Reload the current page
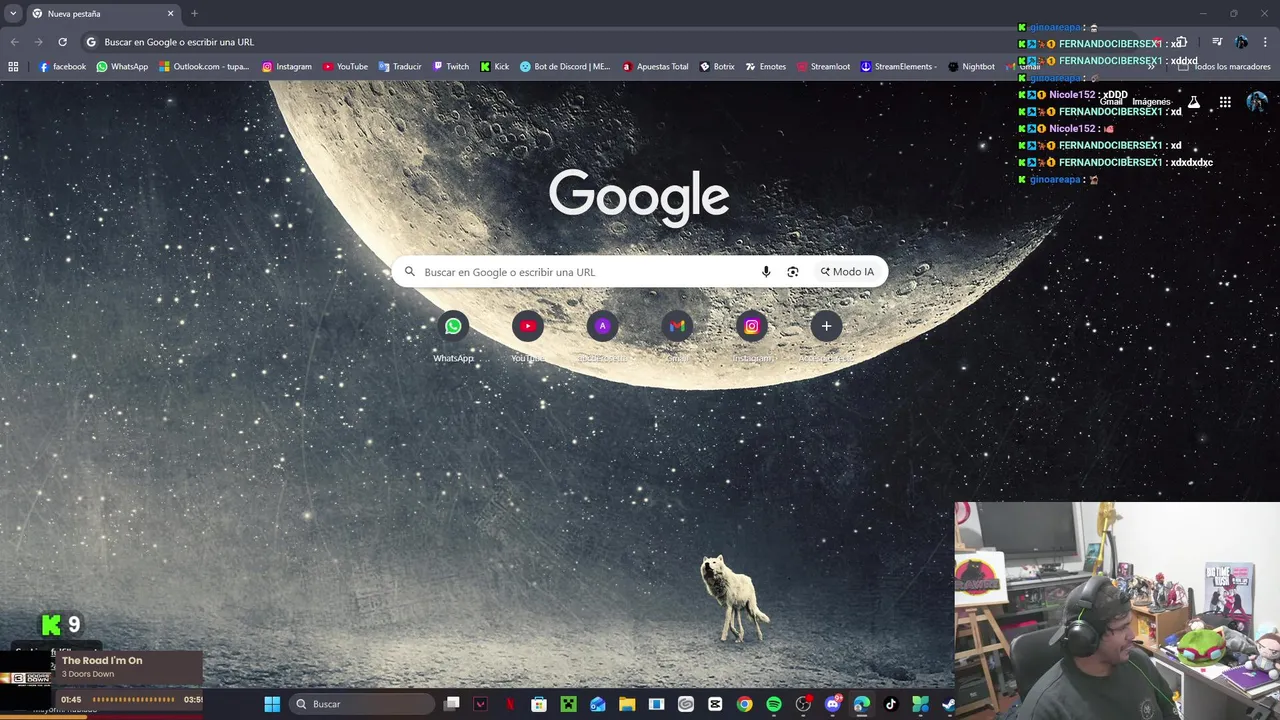 click(62, 42)
